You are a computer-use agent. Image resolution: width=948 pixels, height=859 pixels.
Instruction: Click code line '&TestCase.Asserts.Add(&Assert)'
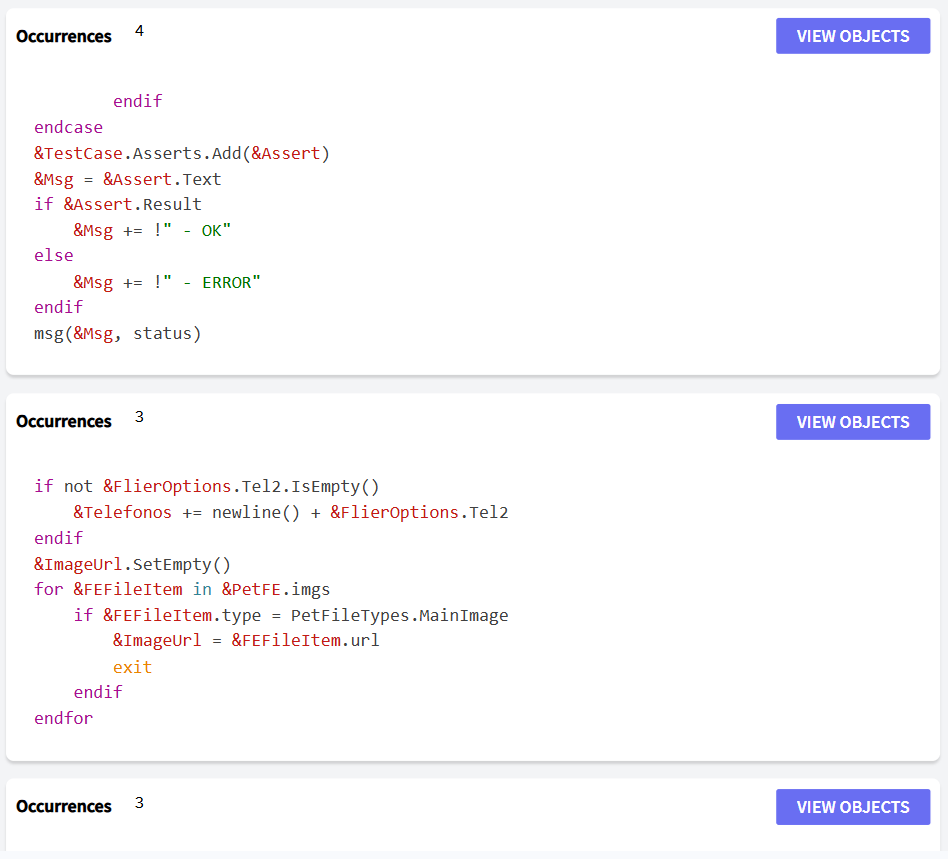pyautogui.click(x=182, y=154)
